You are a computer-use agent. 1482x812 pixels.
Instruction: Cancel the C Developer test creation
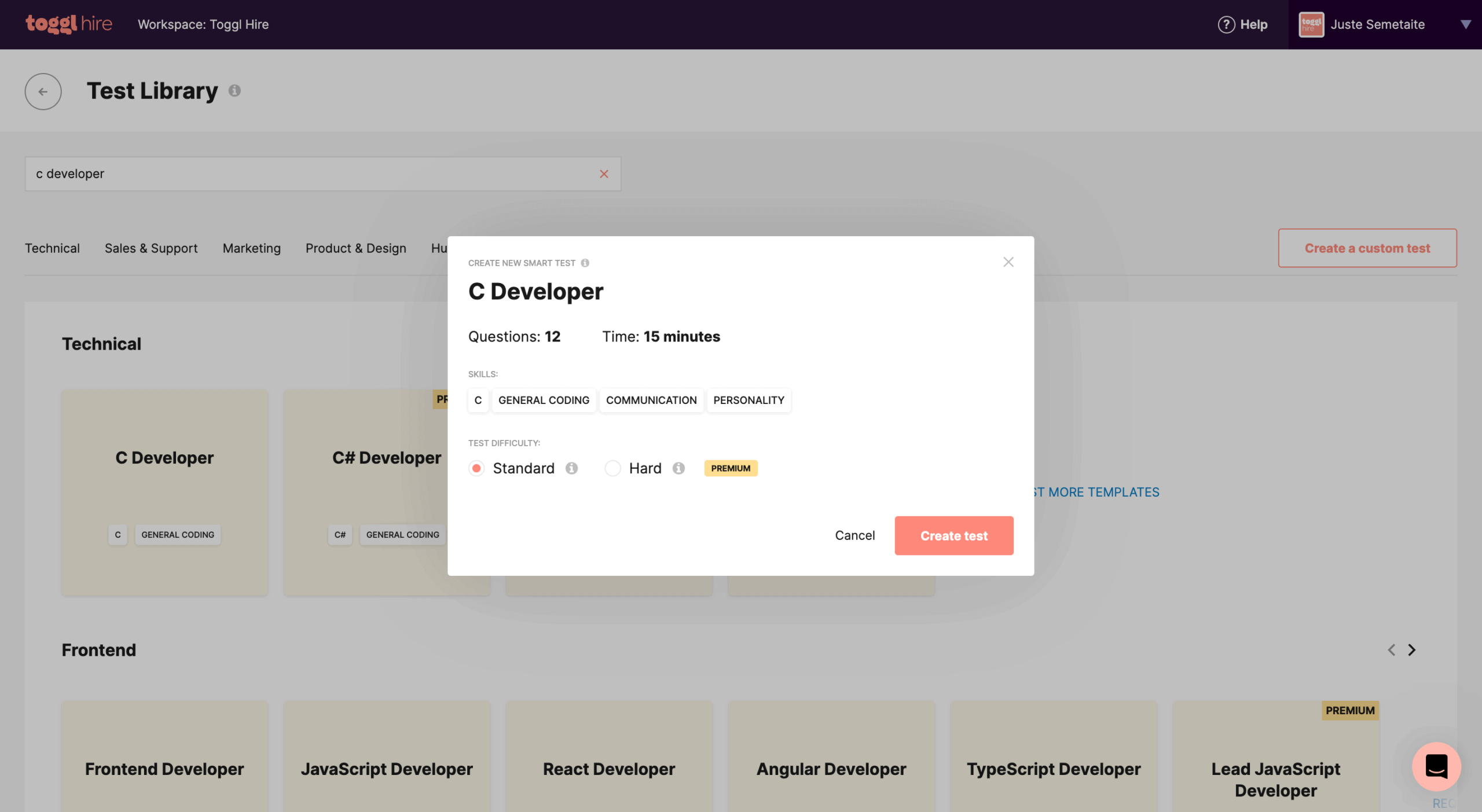click(855, 535)
